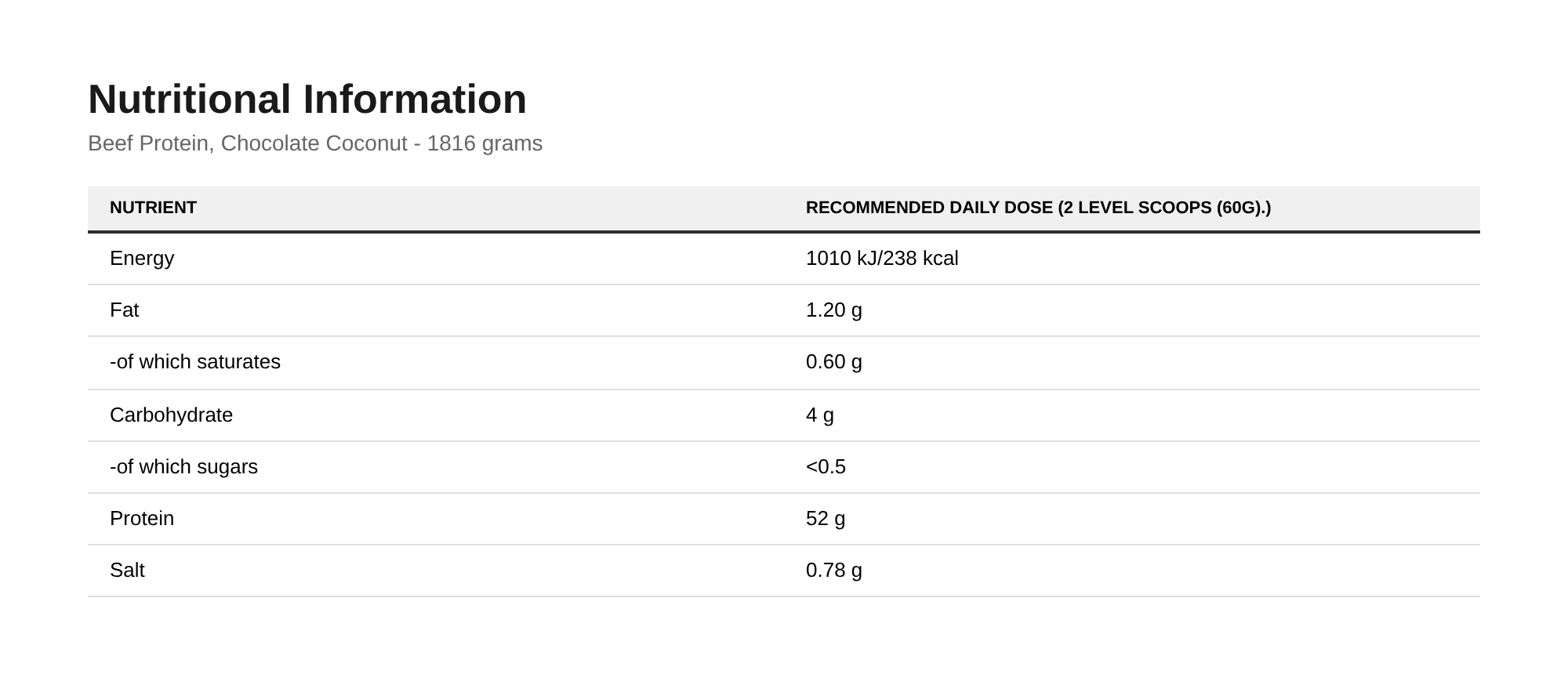Select the Carbohydrate row label
This screenshot has width=1568, height=674.
coord(171,415)
